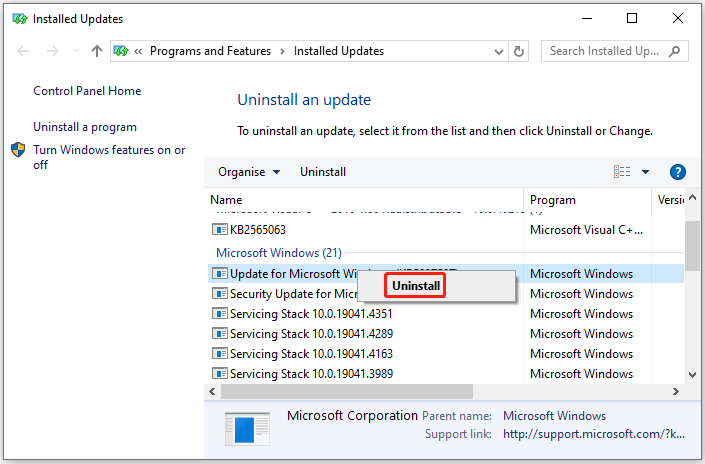Click the Installed Updates title bar icon

[19, 19]
